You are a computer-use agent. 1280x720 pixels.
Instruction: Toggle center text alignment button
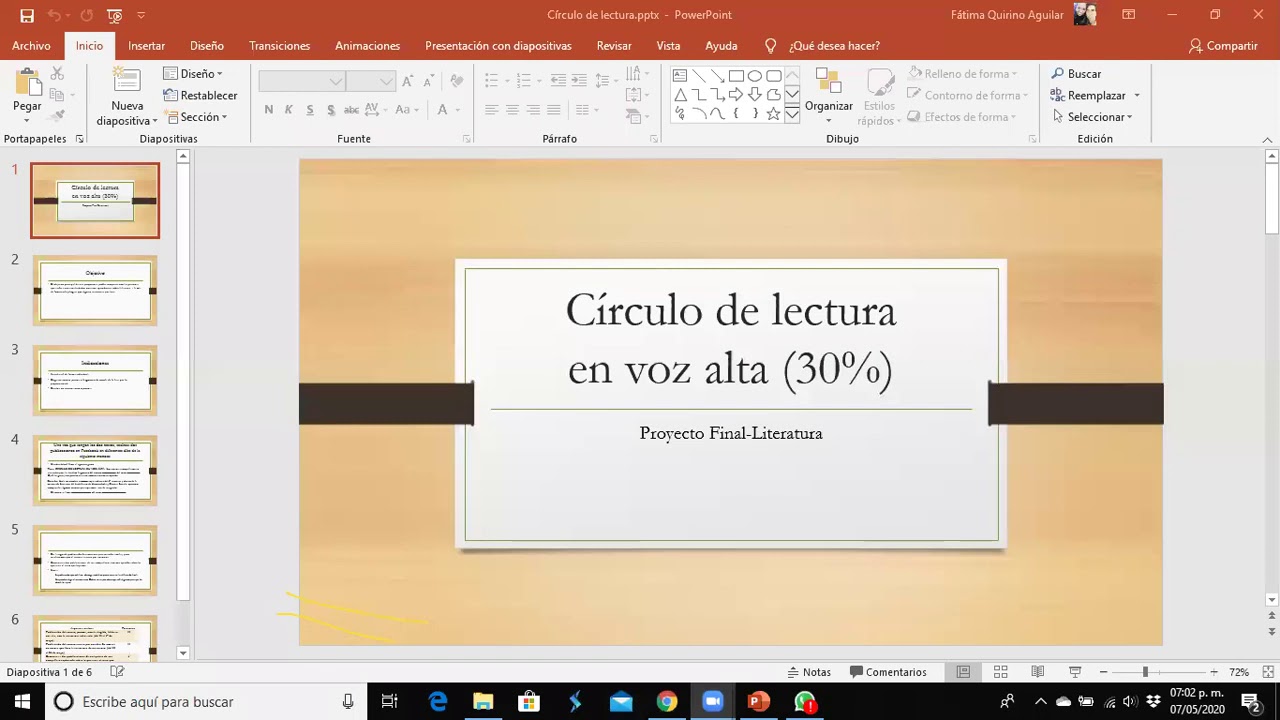coord(512,110)
